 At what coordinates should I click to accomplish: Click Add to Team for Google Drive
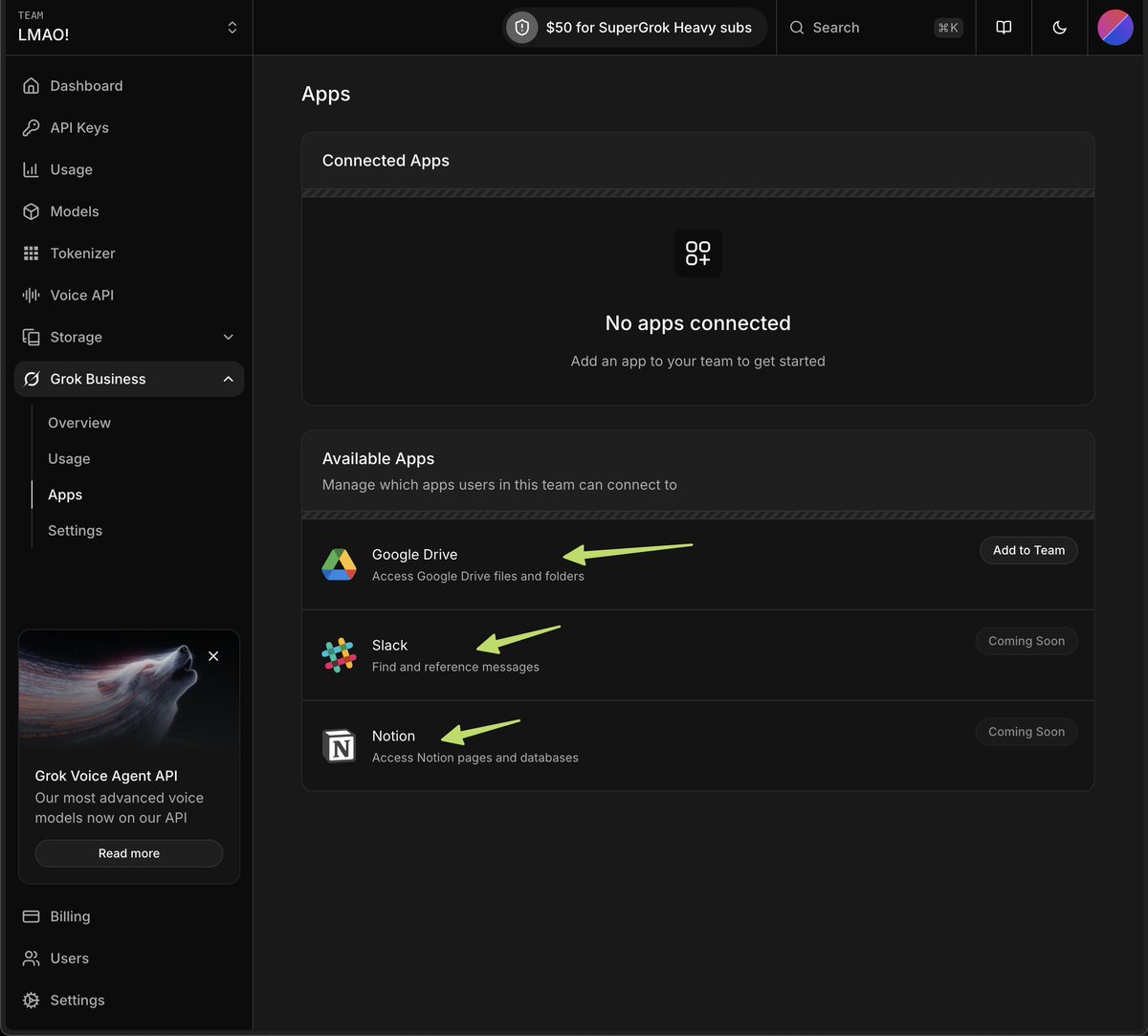click(1028, 550)
